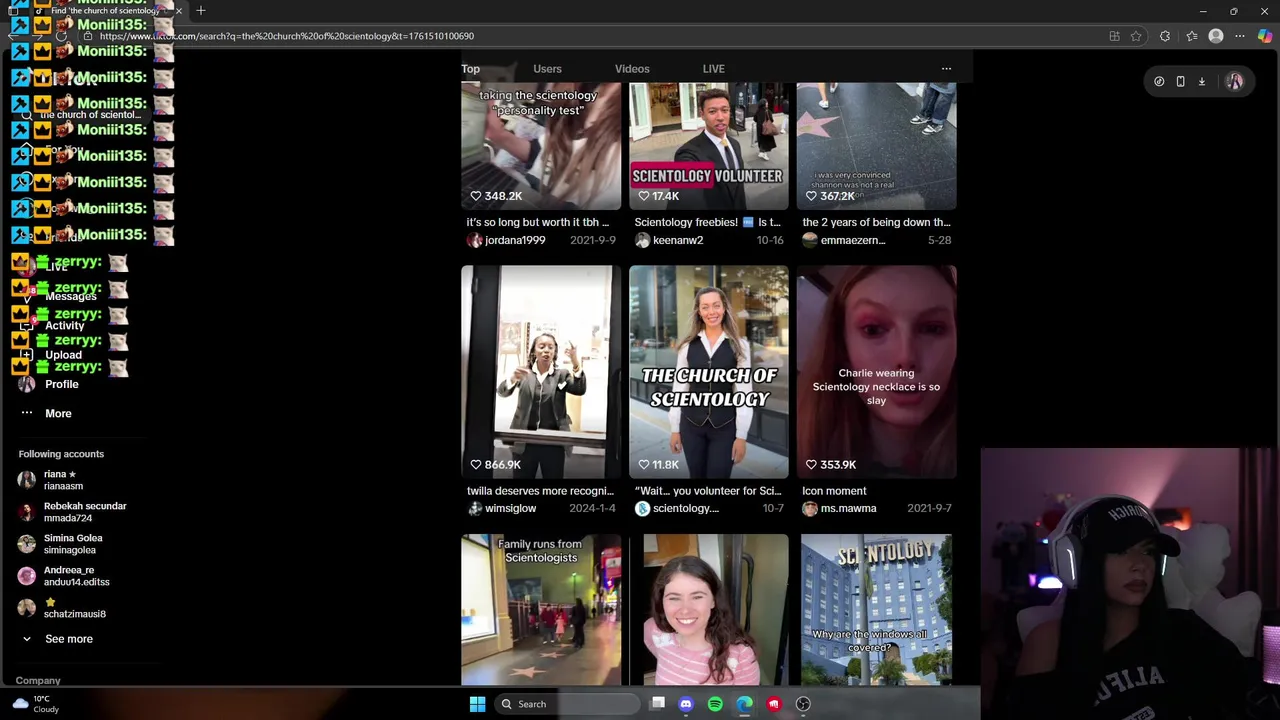Screen dimensions: 1280x720
Task: Click the phone app icon in TikTok header
Action: (1180, 82)
